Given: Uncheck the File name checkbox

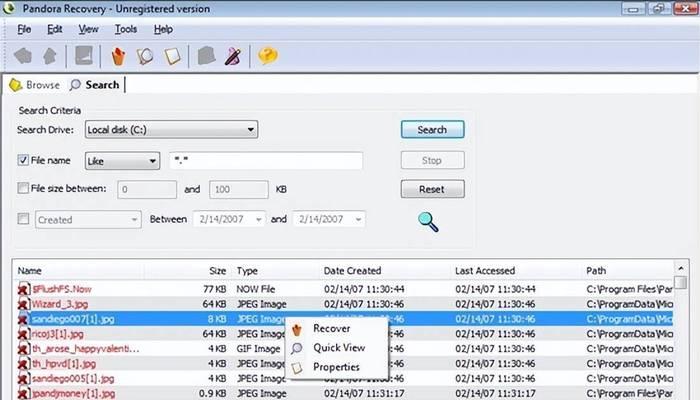Looking at the screenshot, I should pos(23,160).
